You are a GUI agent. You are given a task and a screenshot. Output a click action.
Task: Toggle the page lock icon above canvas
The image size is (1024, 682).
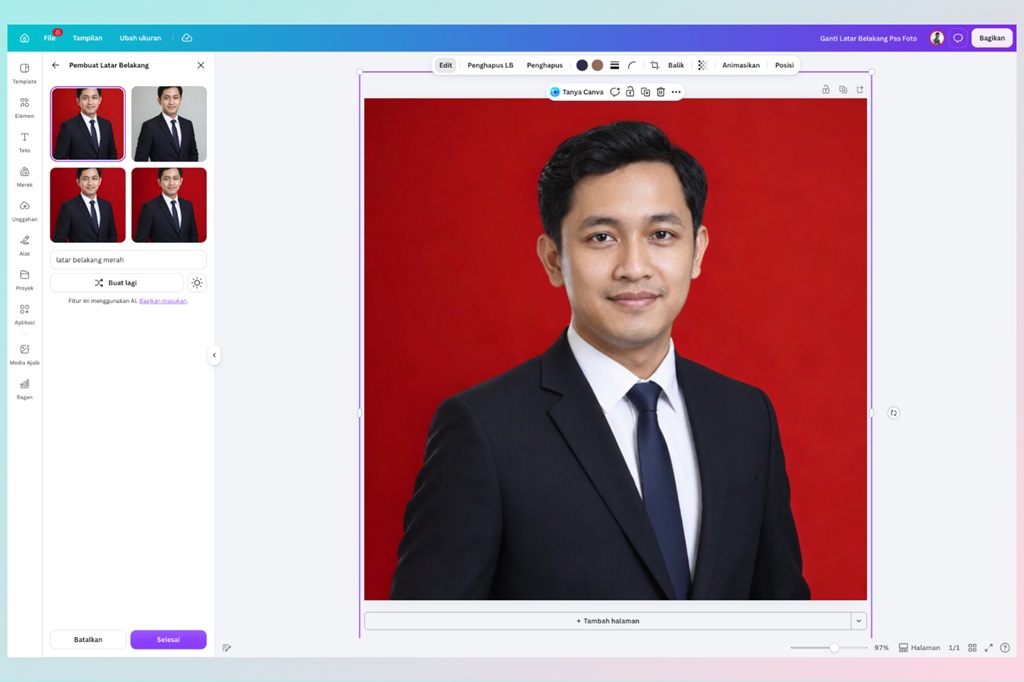825,89
